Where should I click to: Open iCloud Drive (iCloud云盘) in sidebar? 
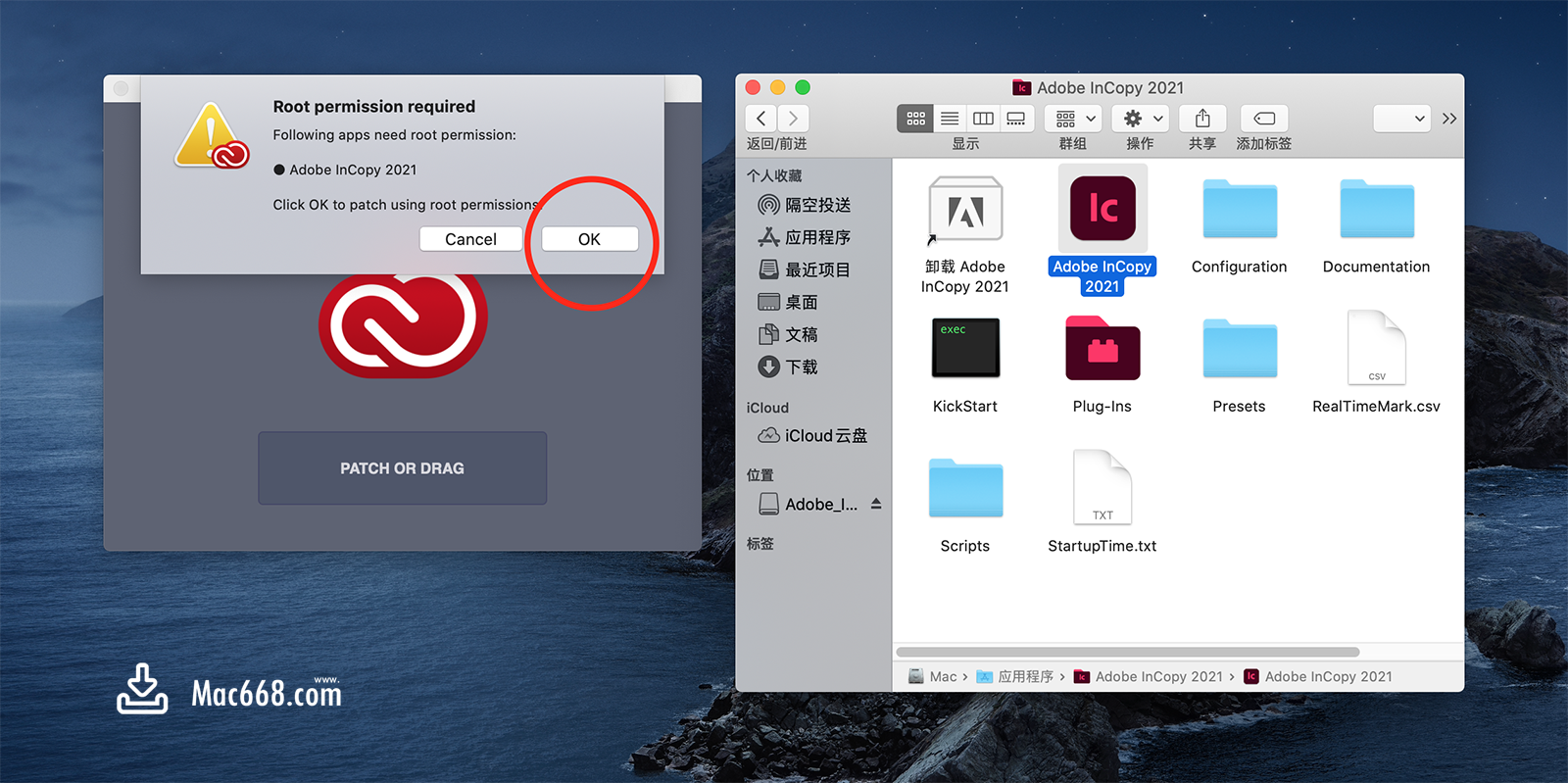click(x=813, y=435)
